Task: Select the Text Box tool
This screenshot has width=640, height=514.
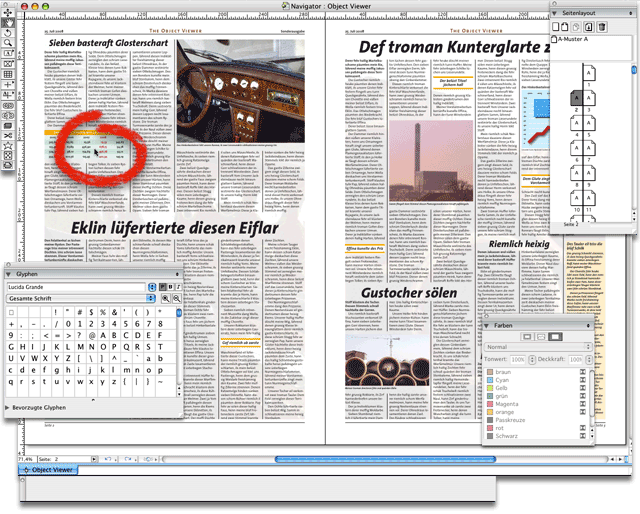Action: pos(8,53)
